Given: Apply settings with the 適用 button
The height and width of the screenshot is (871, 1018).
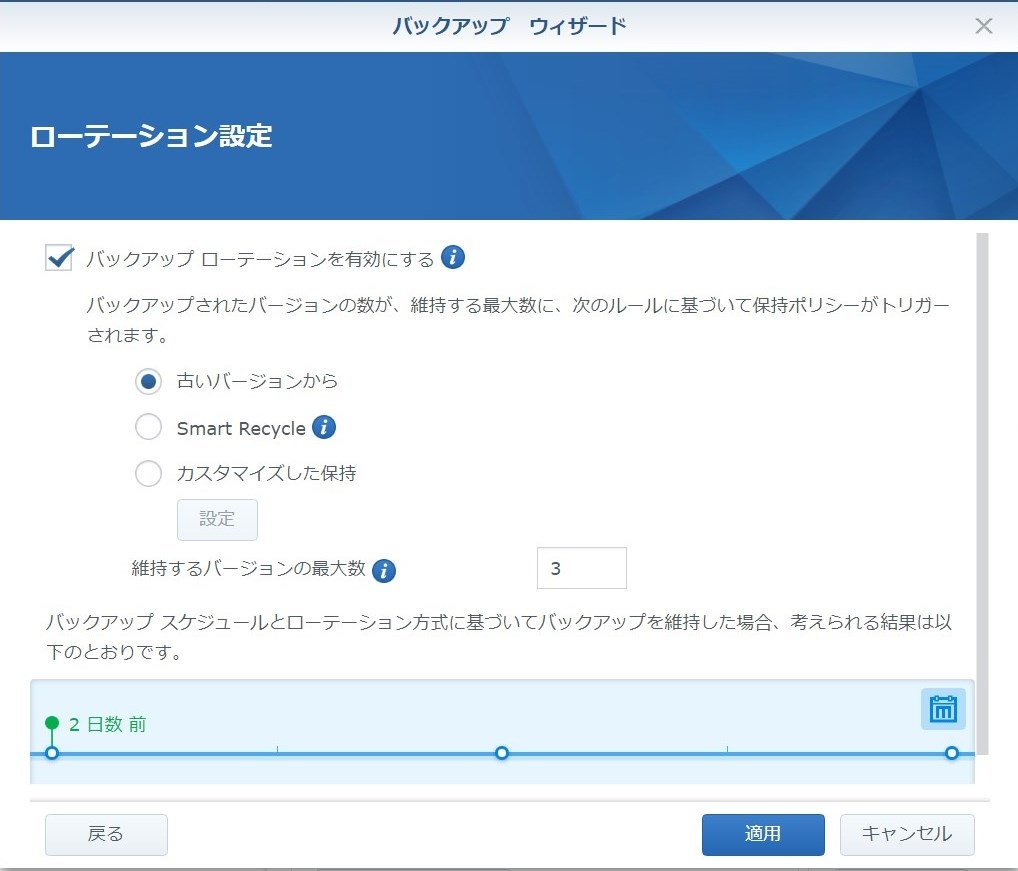Looking at the screenshot, I should pos(762,834).
